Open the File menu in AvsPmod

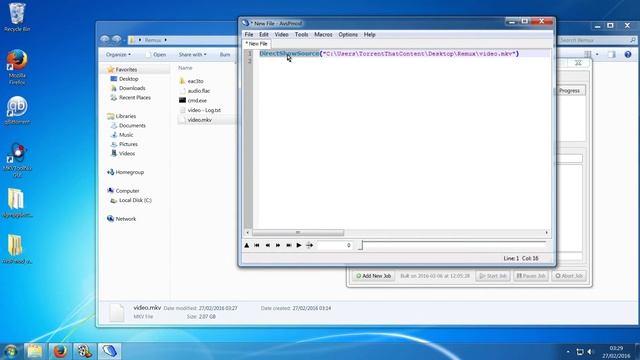(249, 35)
